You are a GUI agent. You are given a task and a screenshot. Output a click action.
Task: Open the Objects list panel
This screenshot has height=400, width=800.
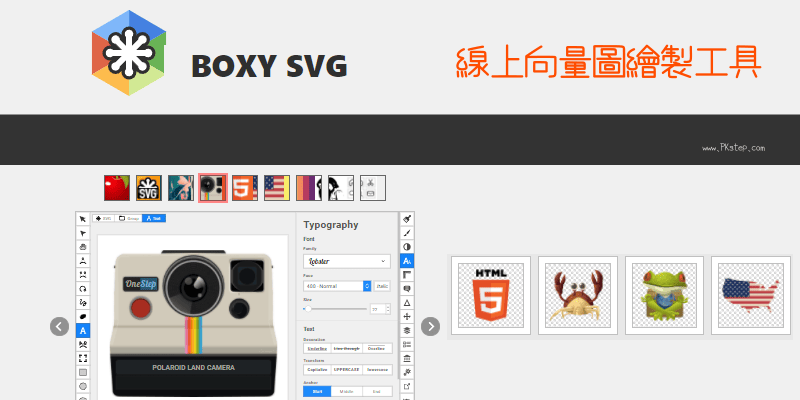coord(407,344)
